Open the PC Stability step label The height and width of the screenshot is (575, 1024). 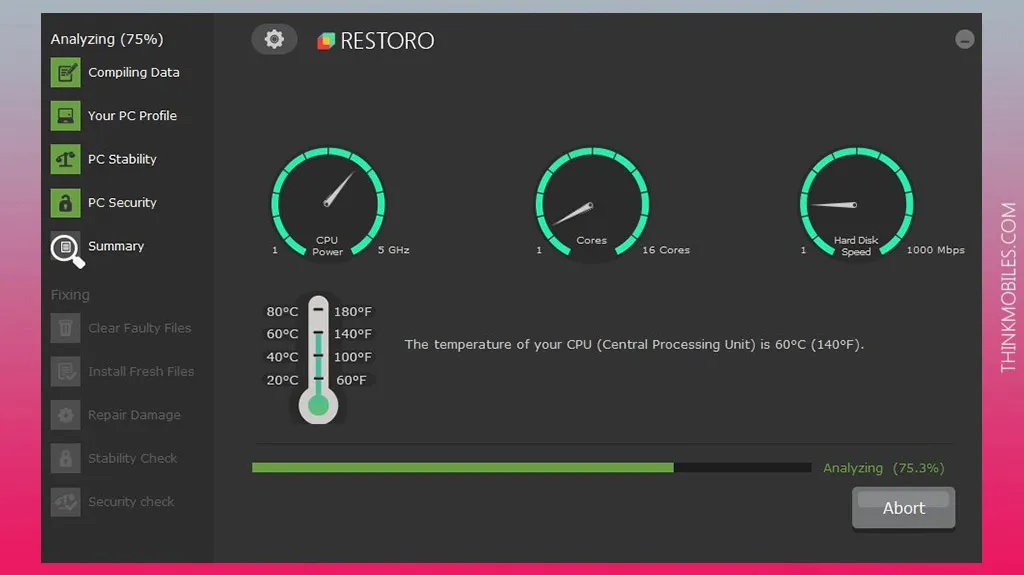tap(122, 159)
